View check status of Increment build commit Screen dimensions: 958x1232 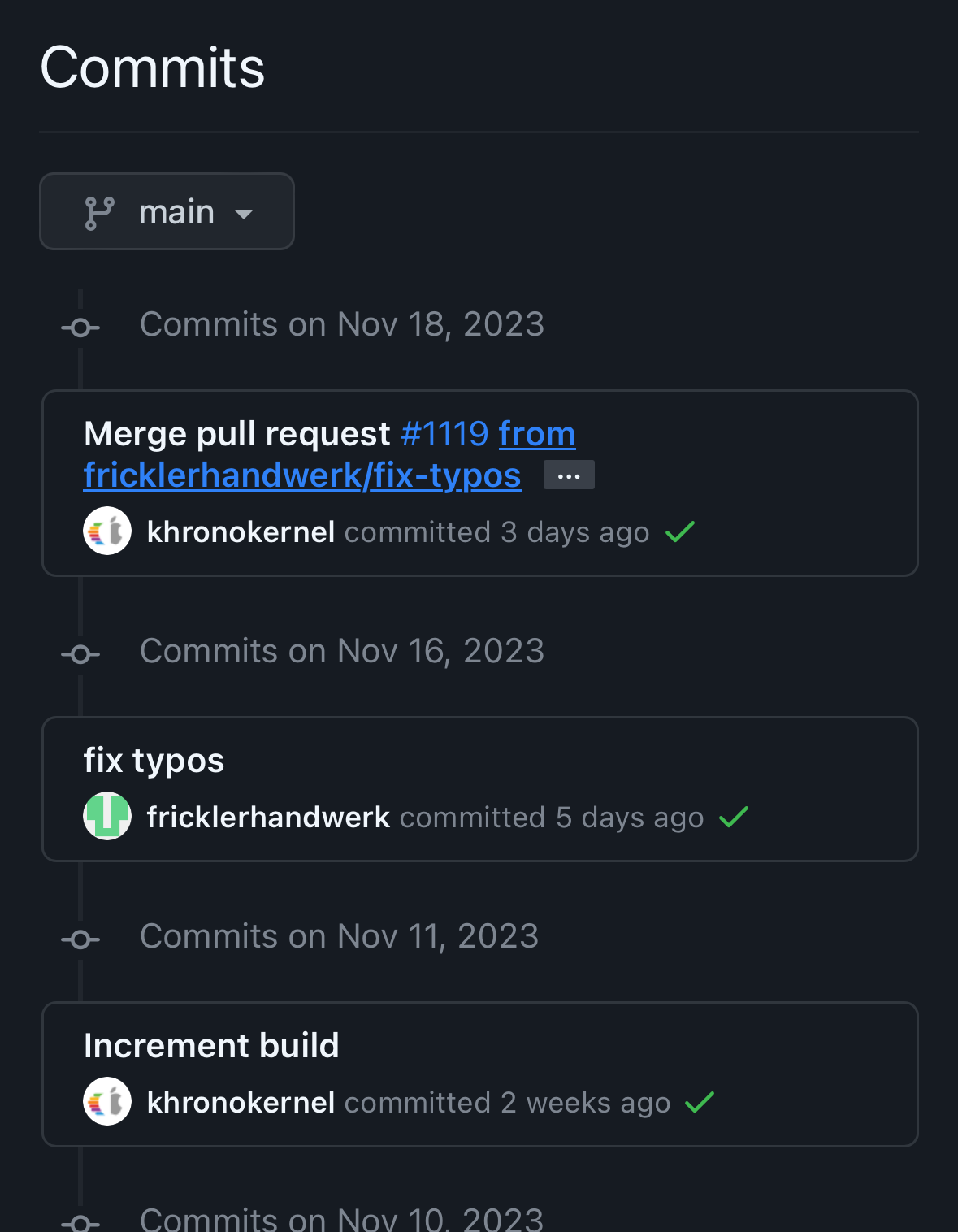pos(700,1103)
